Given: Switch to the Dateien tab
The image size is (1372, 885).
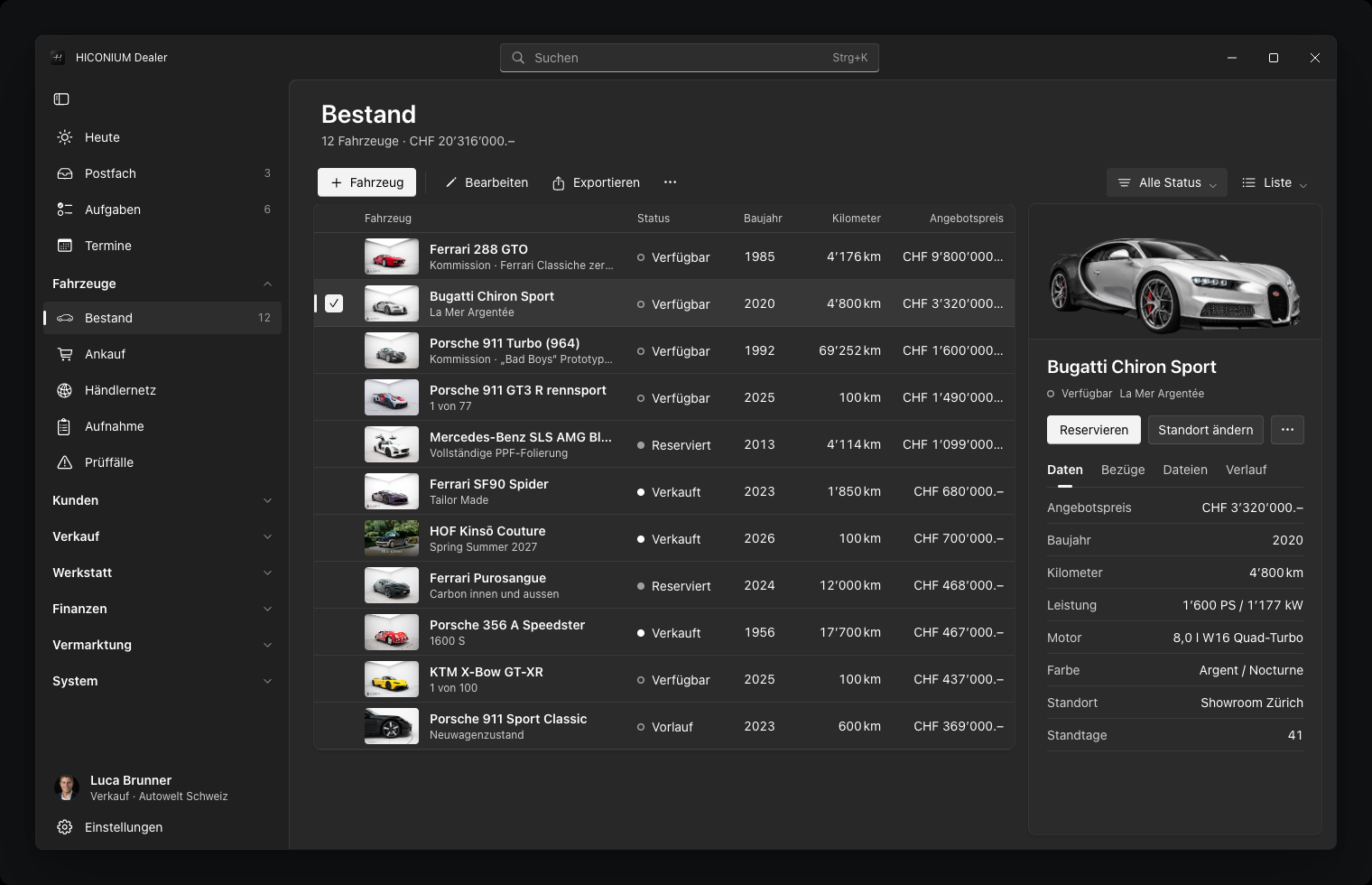Looking at the screenshot, I should pos(1185,470).
